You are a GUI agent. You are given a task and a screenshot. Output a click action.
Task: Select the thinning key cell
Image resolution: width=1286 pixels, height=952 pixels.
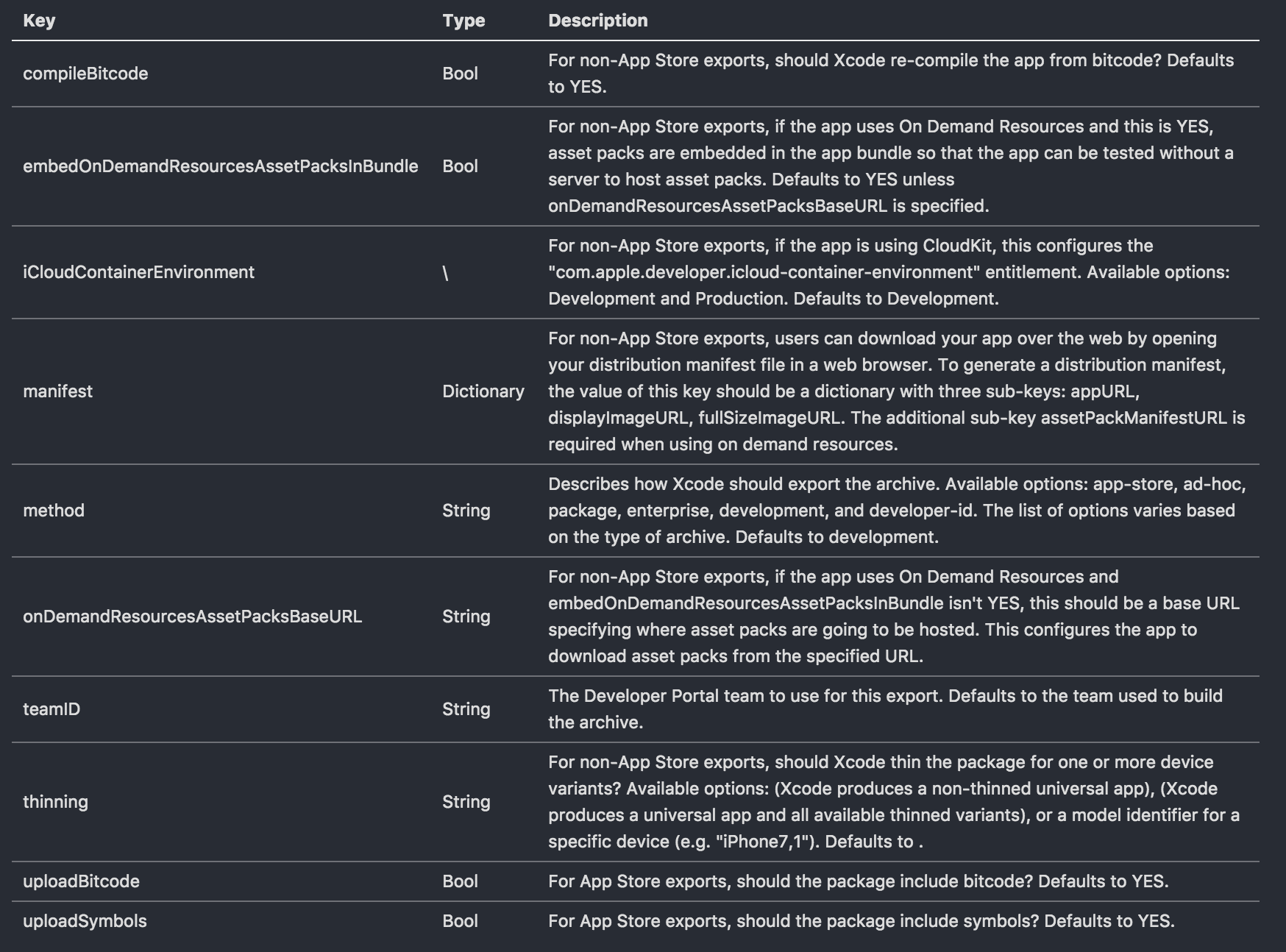click(x=55, y=802)
